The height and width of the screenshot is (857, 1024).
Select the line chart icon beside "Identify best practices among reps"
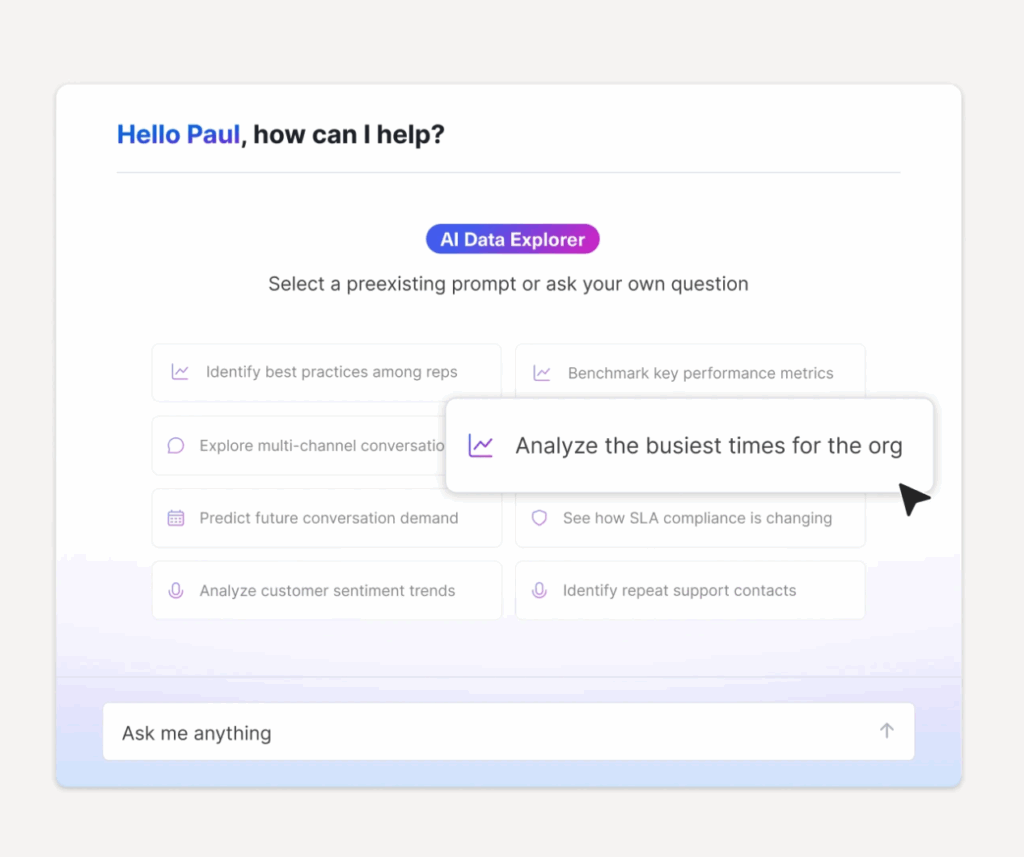tap(180, 372)
